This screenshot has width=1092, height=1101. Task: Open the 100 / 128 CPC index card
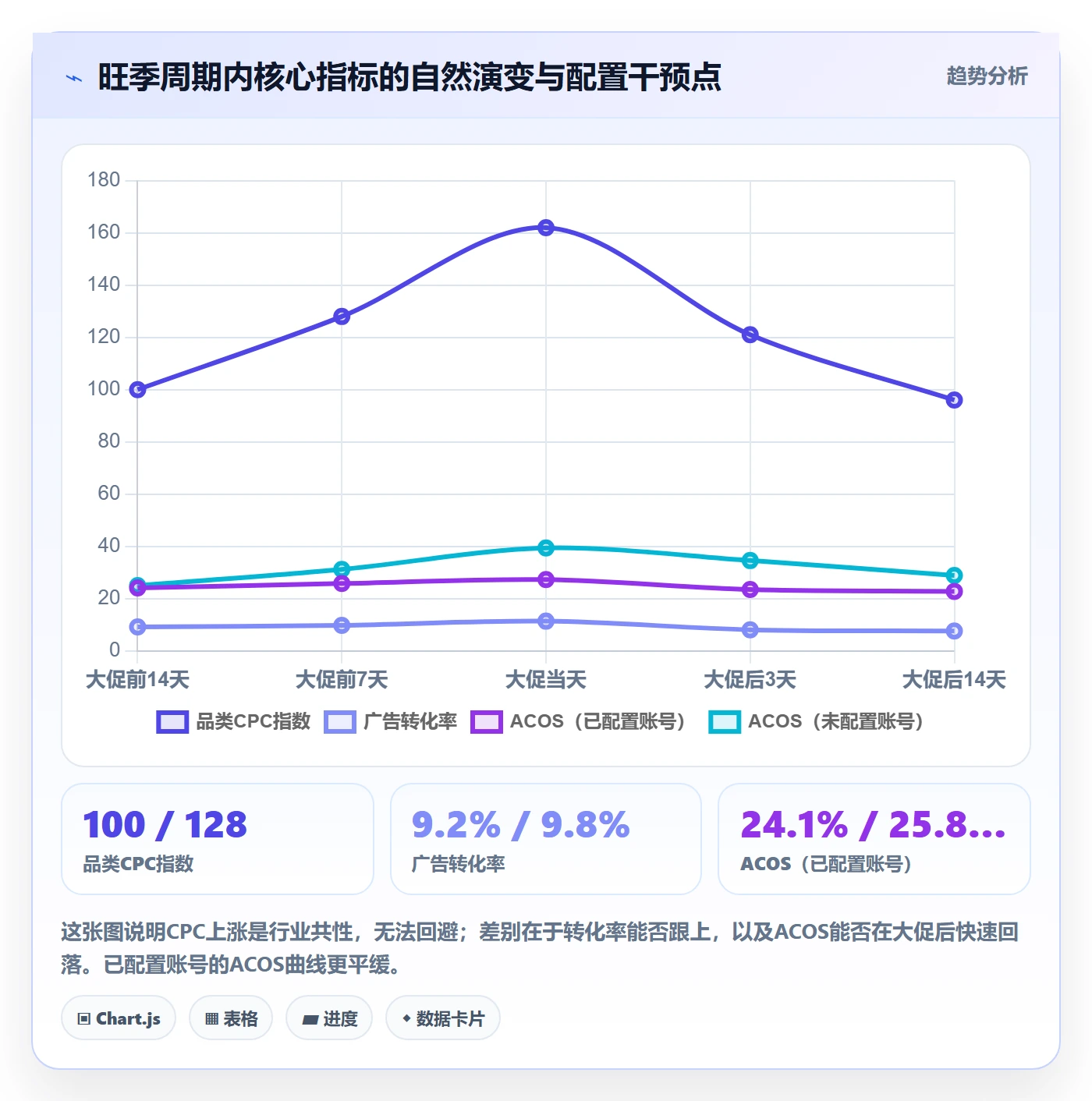point(218,839)
